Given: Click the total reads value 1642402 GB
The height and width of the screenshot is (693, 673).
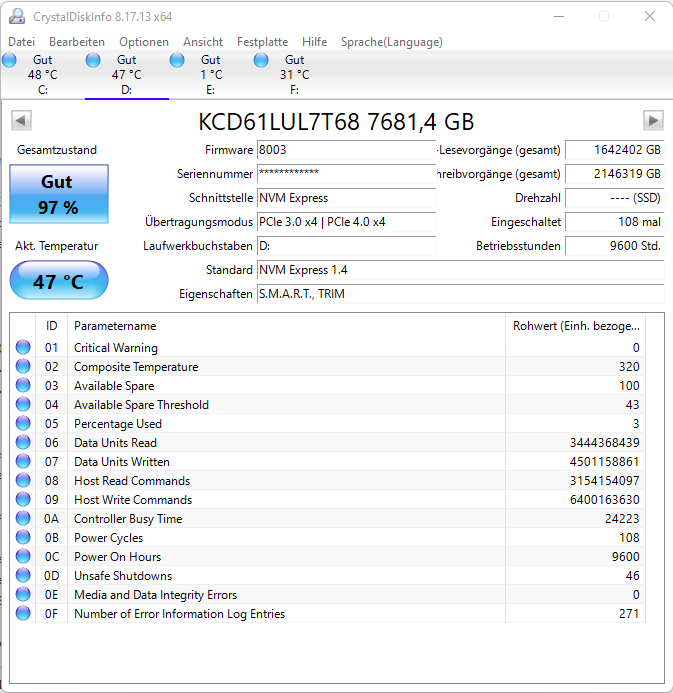Looking at the screenshot, I should [615, 150].
